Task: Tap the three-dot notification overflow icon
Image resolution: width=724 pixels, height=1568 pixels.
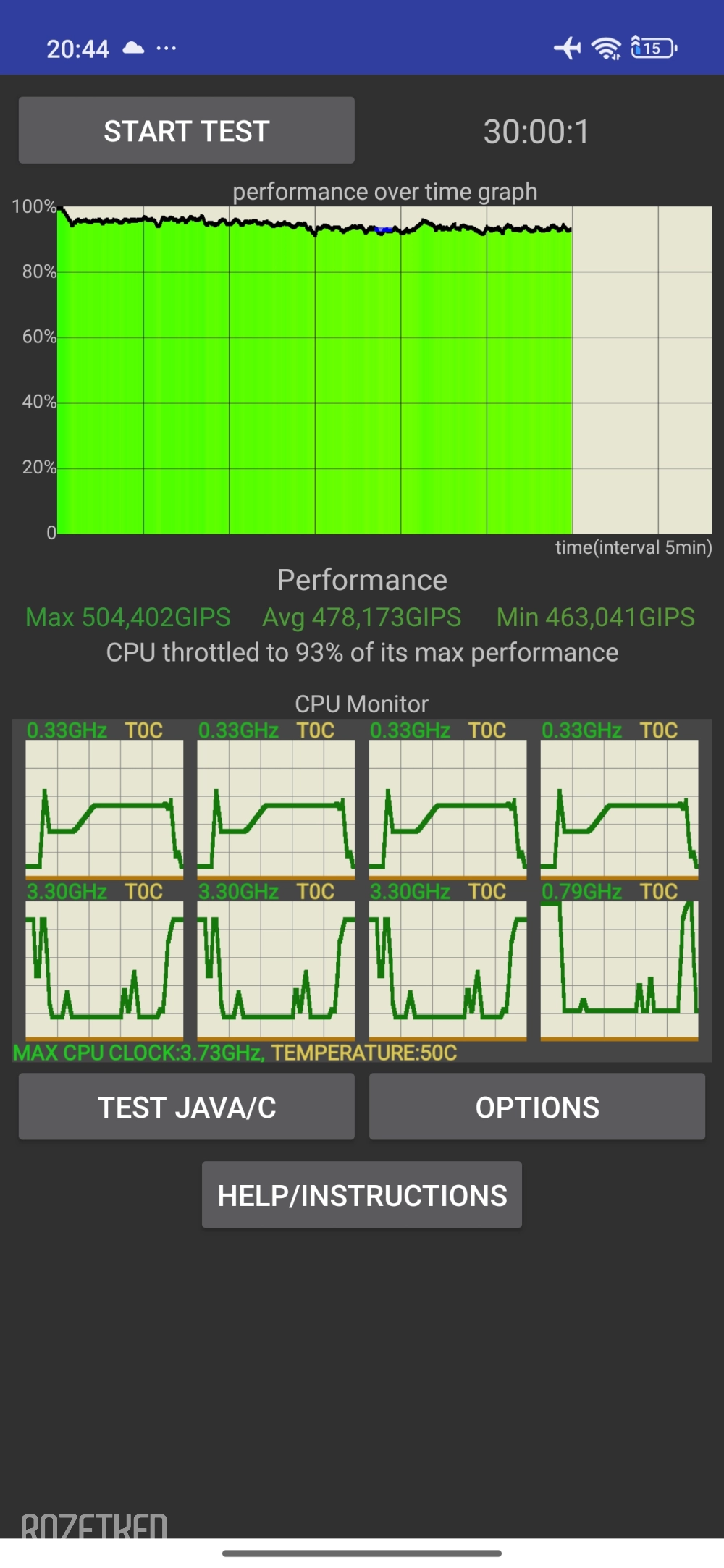Action: pyautogui.click(x=167, y=49)
